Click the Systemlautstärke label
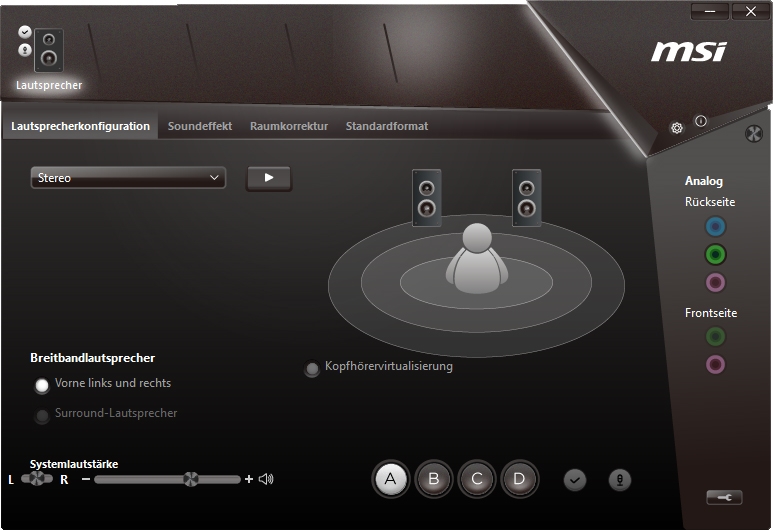 coord(74,464)
